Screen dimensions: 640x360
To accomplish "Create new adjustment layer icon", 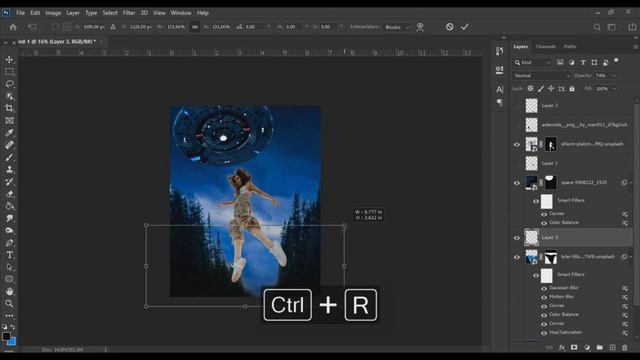I will (x=587, y=347).
